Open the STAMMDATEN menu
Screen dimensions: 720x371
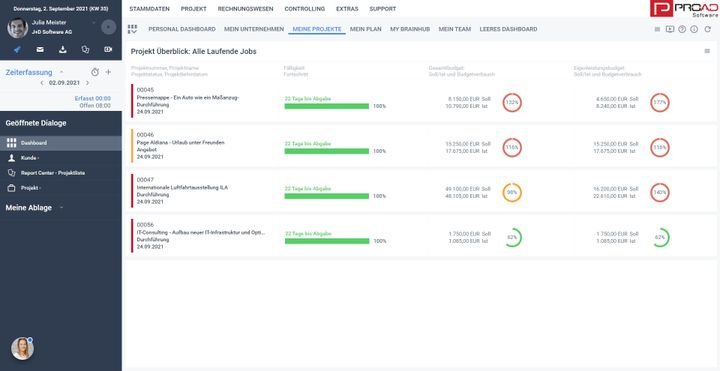(149, 9)
